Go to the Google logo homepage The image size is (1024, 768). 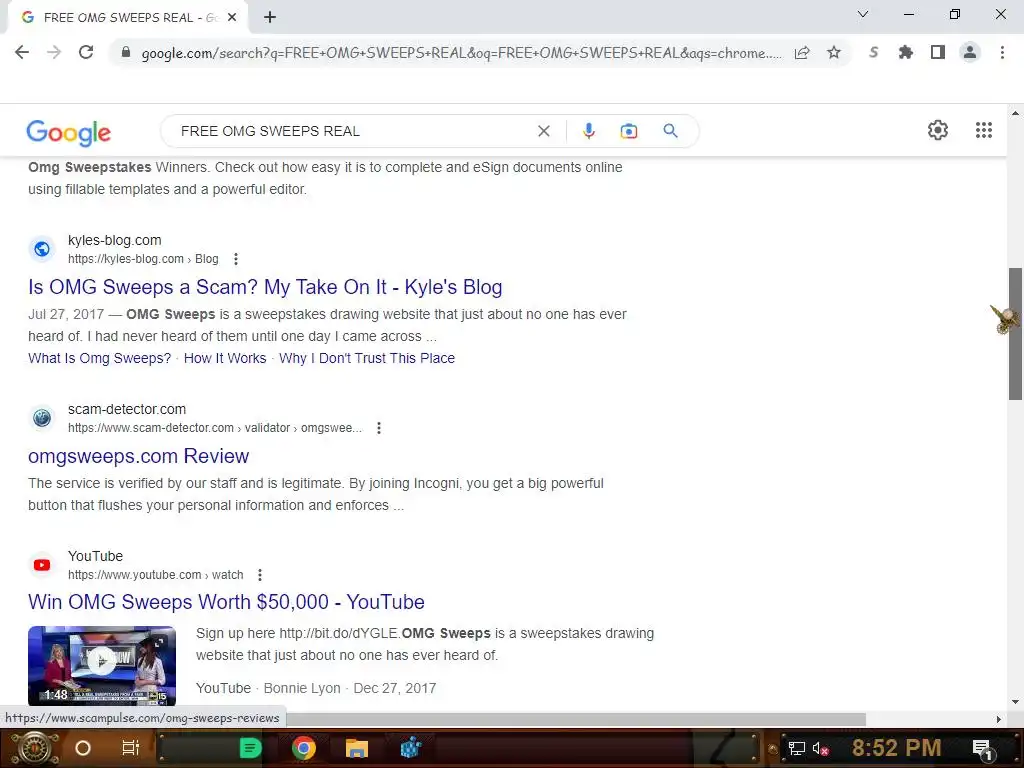pyautogui.click(x=69, y=133)
